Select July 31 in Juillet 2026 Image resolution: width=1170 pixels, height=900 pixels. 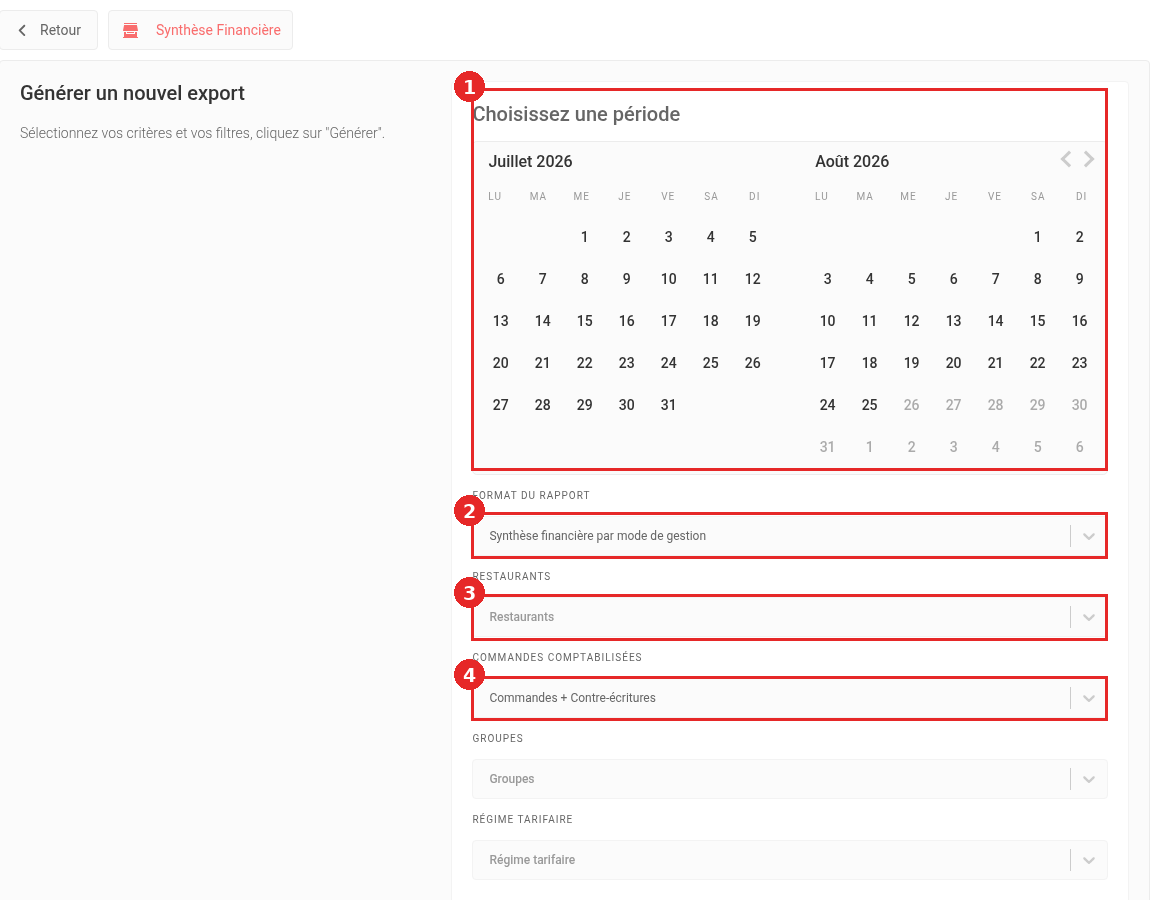pos(669,404)
